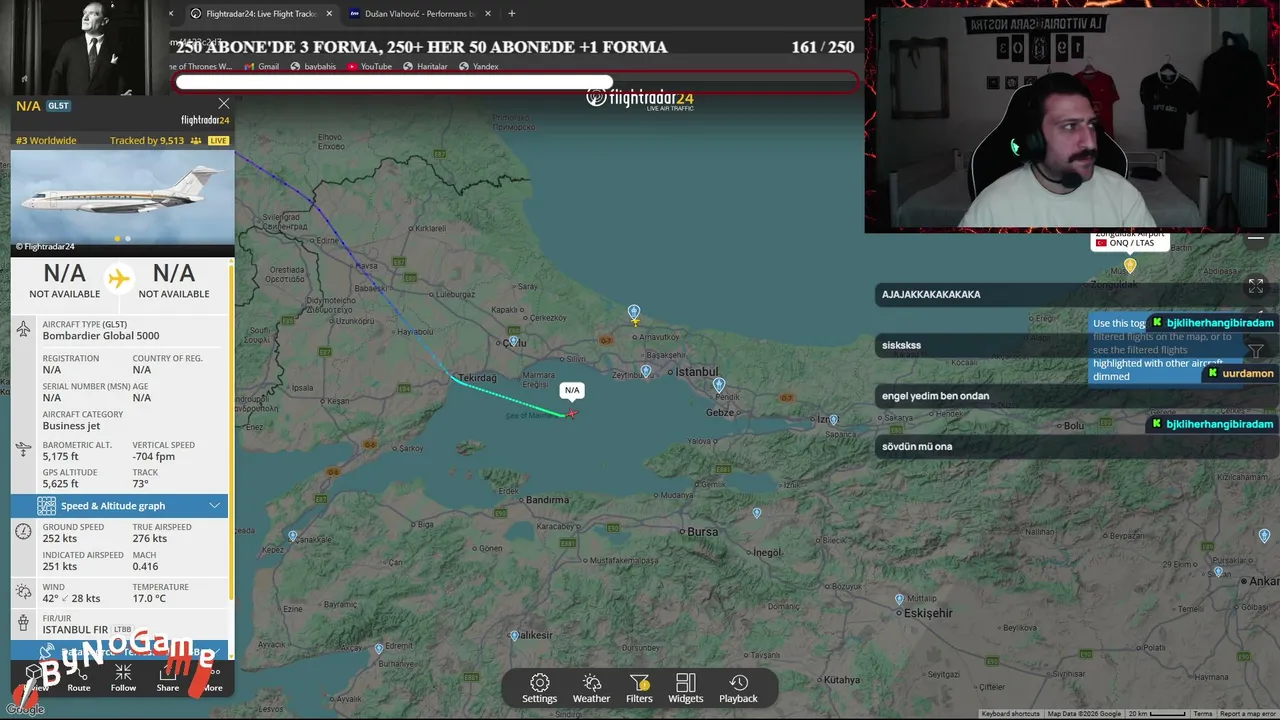Open flight Playback
This screenshot has width=1280, height=720.
(738, 688)
